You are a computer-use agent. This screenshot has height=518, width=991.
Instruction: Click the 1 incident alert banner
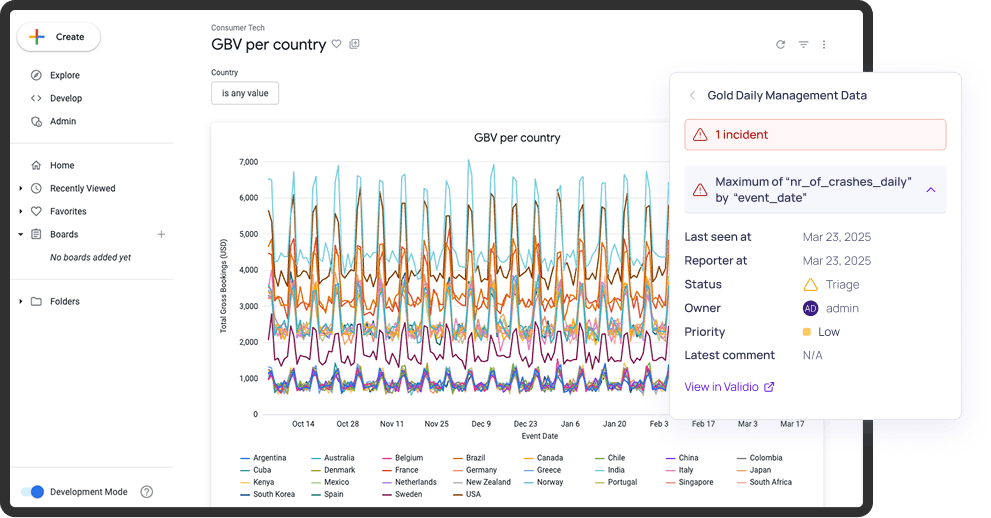[x=815, y=135]
